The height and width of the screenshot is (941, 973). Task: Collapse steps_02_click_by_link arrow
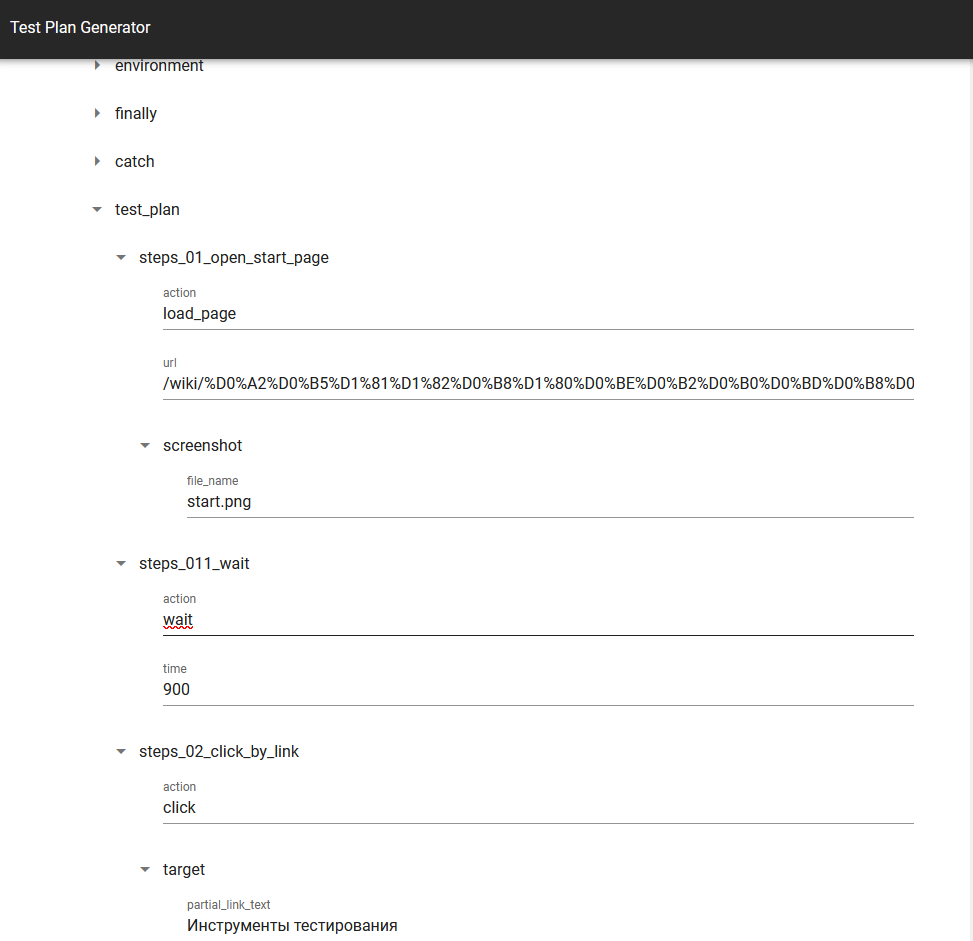(121, 752)
